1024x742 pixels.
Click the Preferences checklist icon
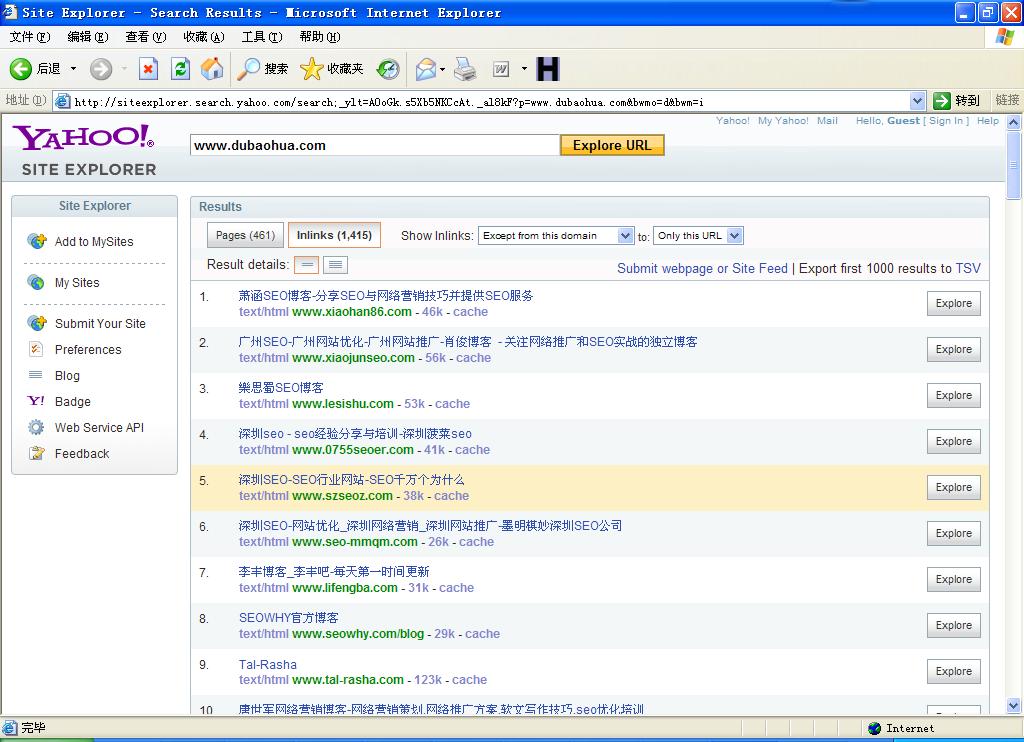pyautogui.click(x=36, y=349)
